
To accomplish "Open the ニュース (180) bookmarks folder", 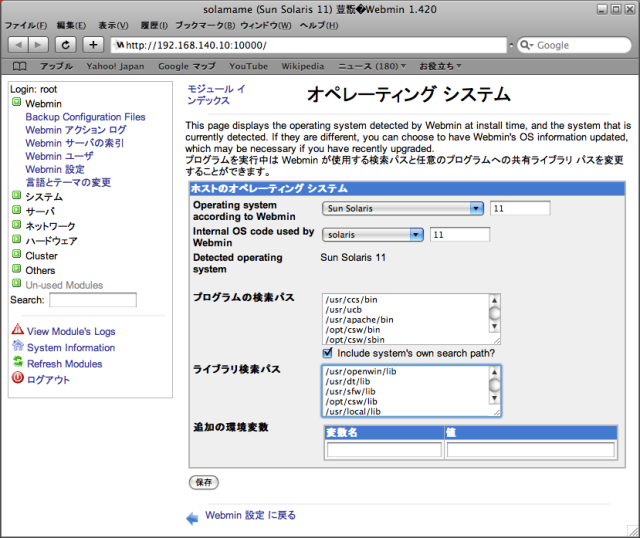I will (372, 66).
